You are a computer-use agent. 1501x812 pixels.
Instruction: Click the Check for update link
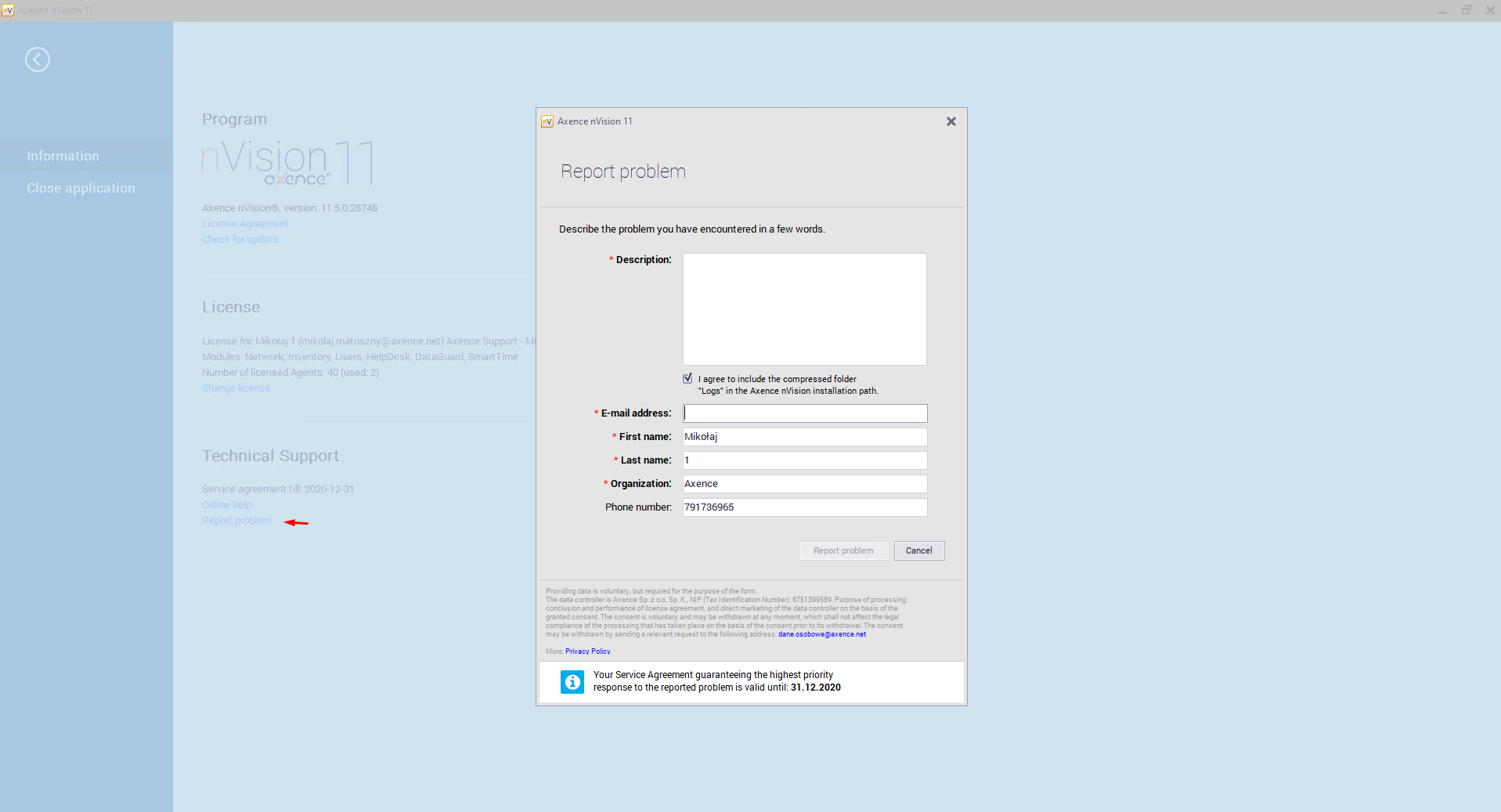point(240,240)
